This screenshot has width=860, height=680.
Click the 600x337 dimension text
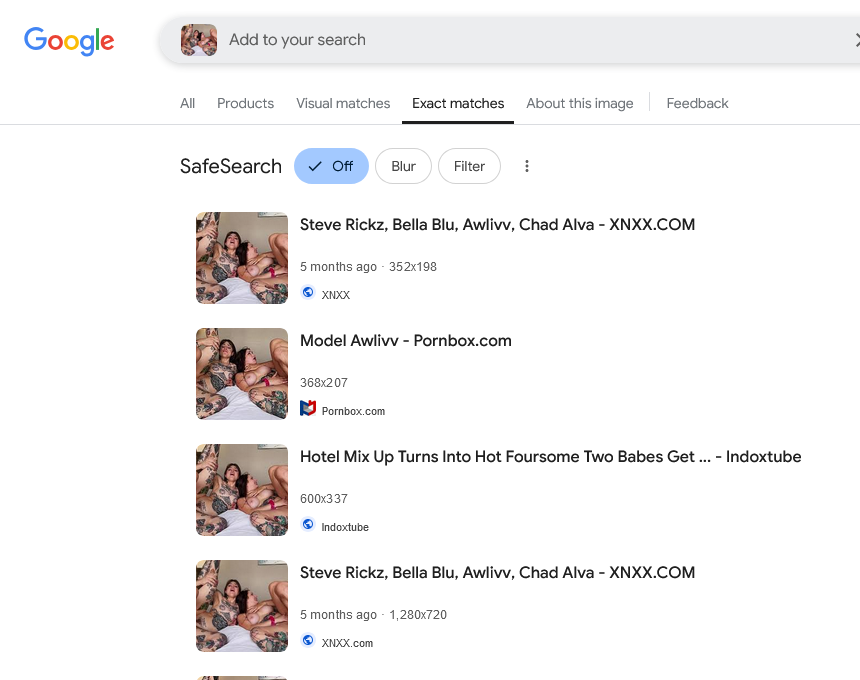tap(324, 498)
